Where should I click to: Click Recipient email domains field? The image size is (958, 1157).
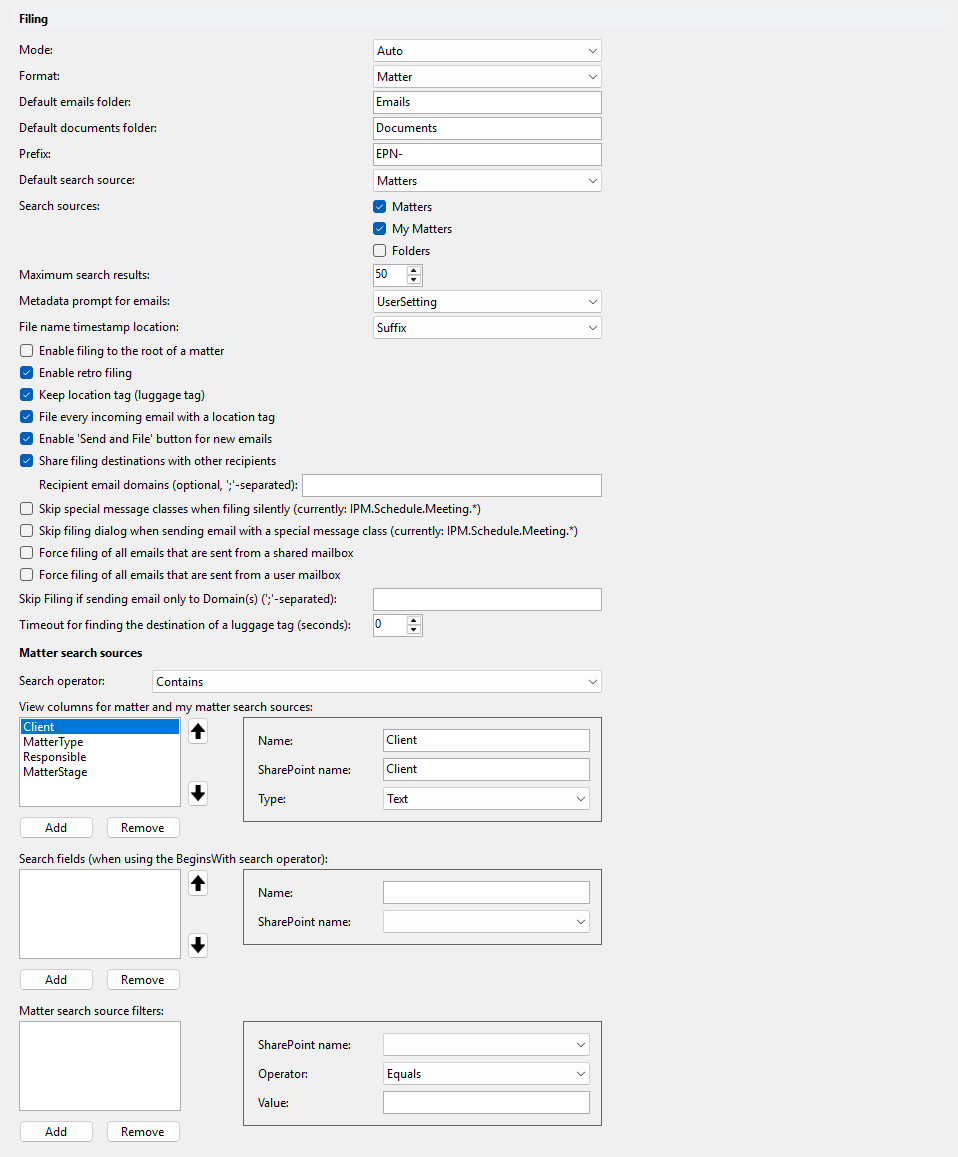tap(452, 486)
